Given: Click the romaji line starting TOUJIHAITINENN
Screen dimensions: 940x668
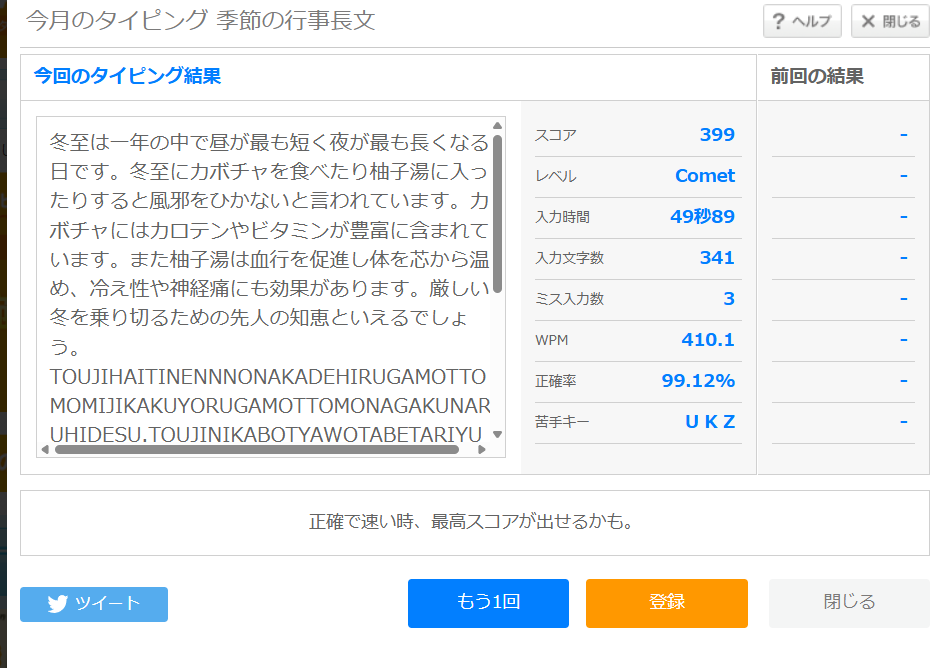Looking at the screenshot, I should coord(268,377).
